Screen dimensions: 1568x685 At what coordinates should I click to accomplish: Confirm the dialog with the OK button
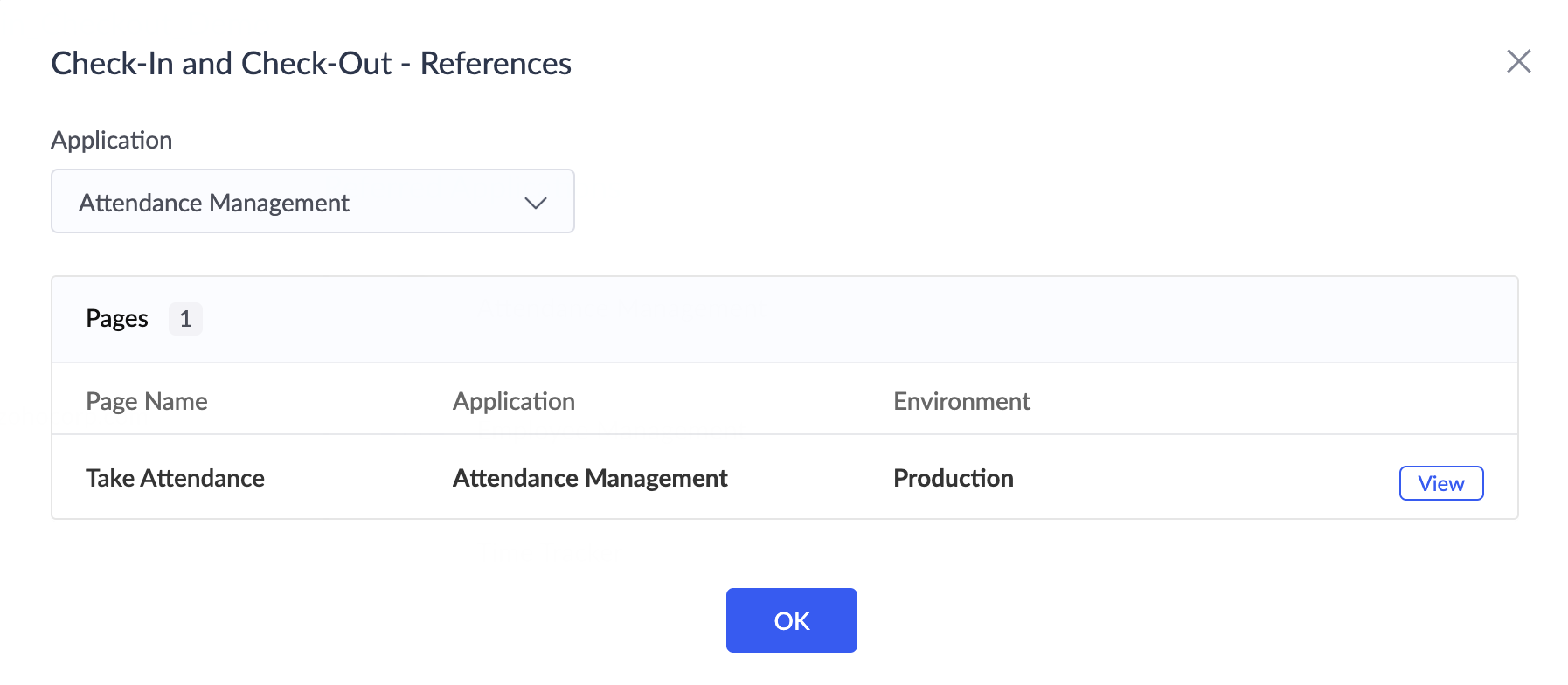791,620
